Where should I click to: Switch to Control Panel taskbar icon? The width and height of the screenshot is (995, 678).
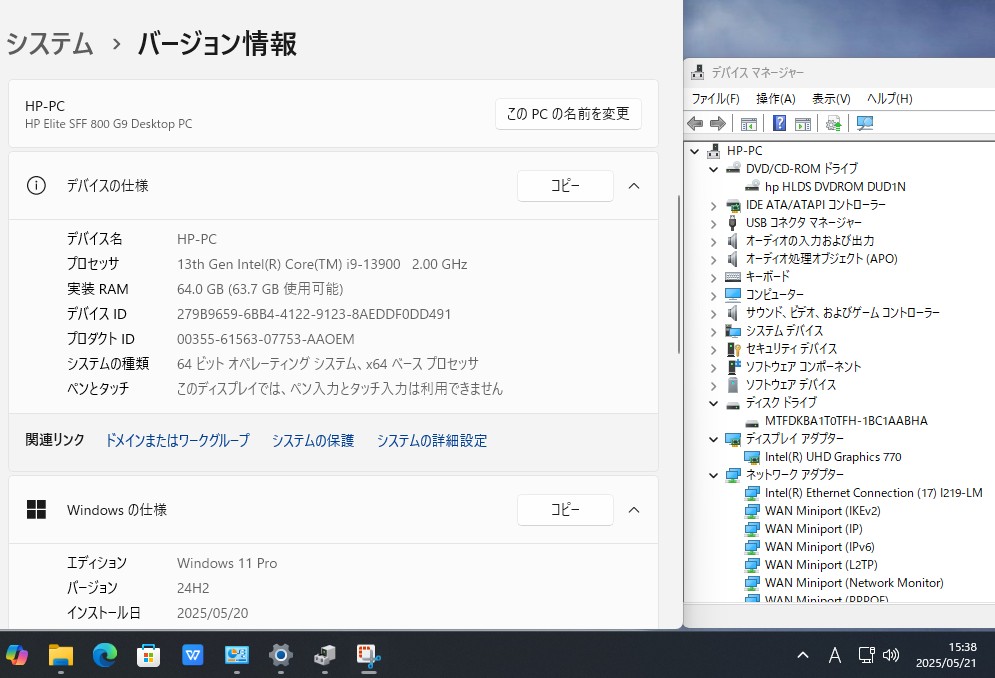[237, 655]
